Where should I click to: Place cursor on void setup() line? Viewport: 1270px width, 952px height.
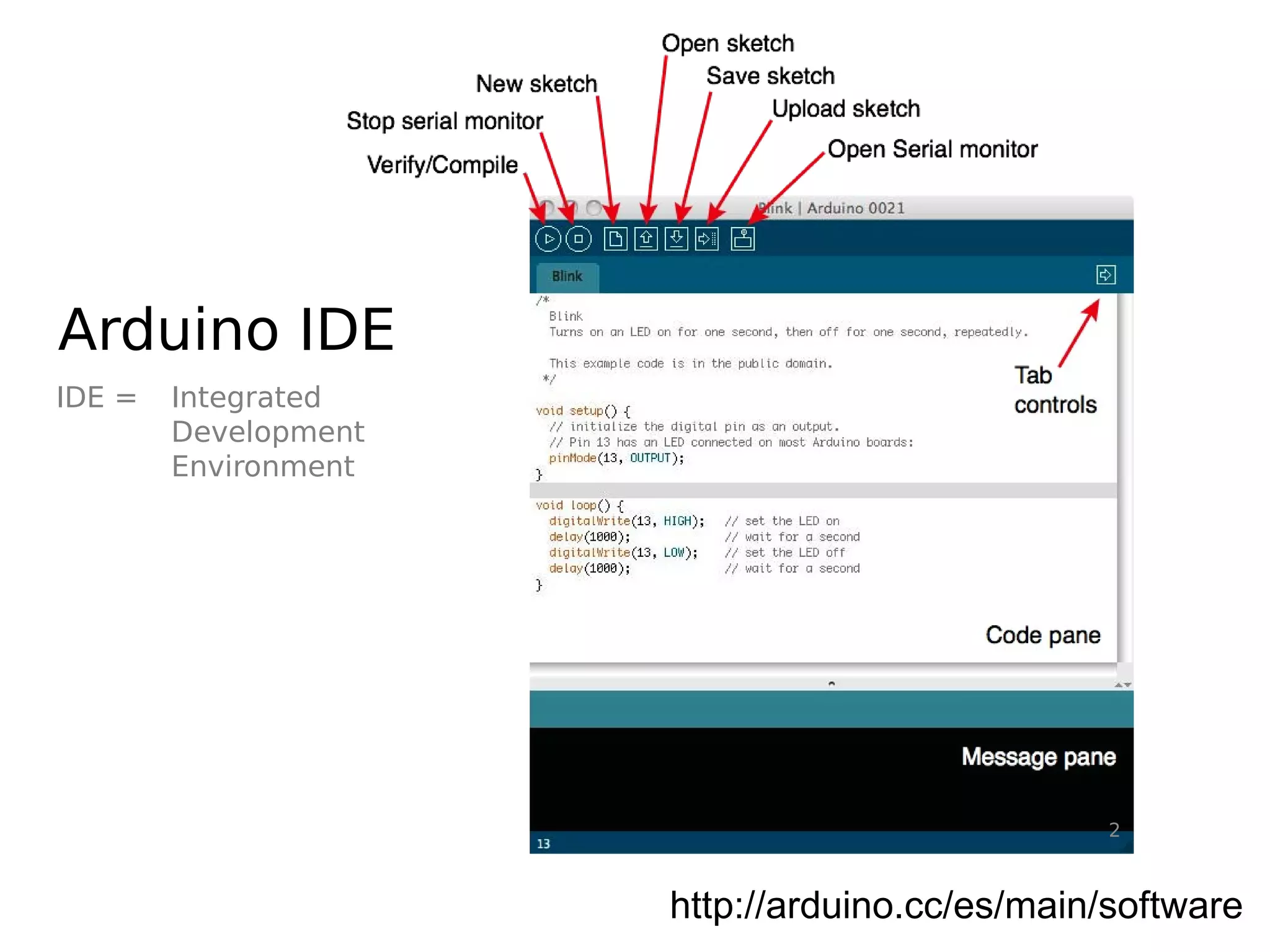click(x=583, y=411)
